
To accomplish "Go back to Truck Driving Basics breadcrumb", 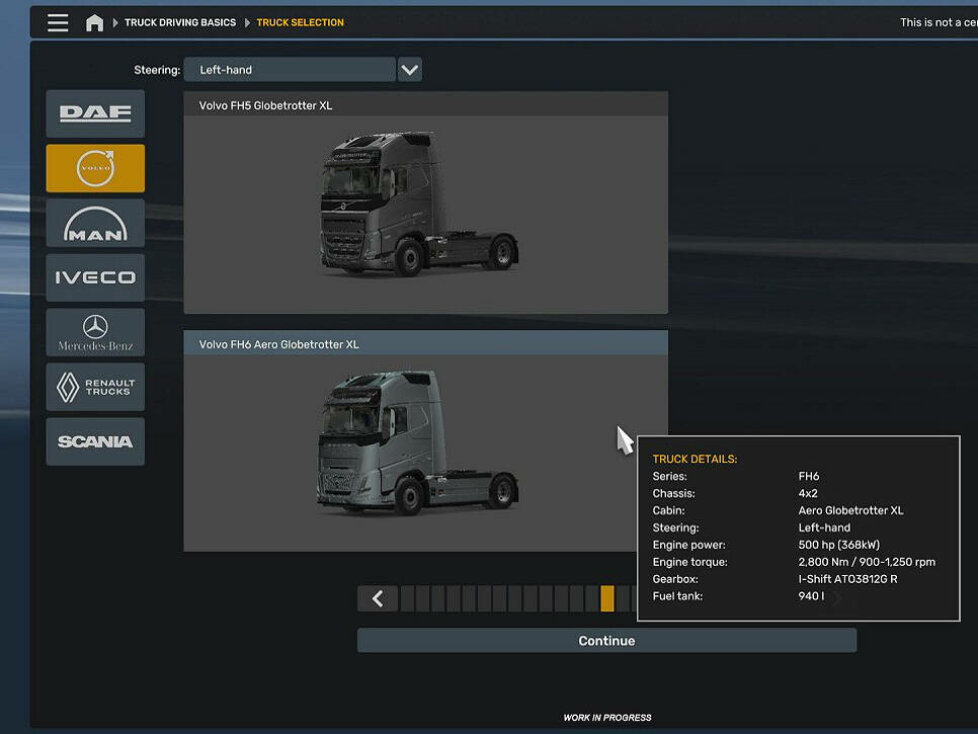I will [x=180, y=22].
